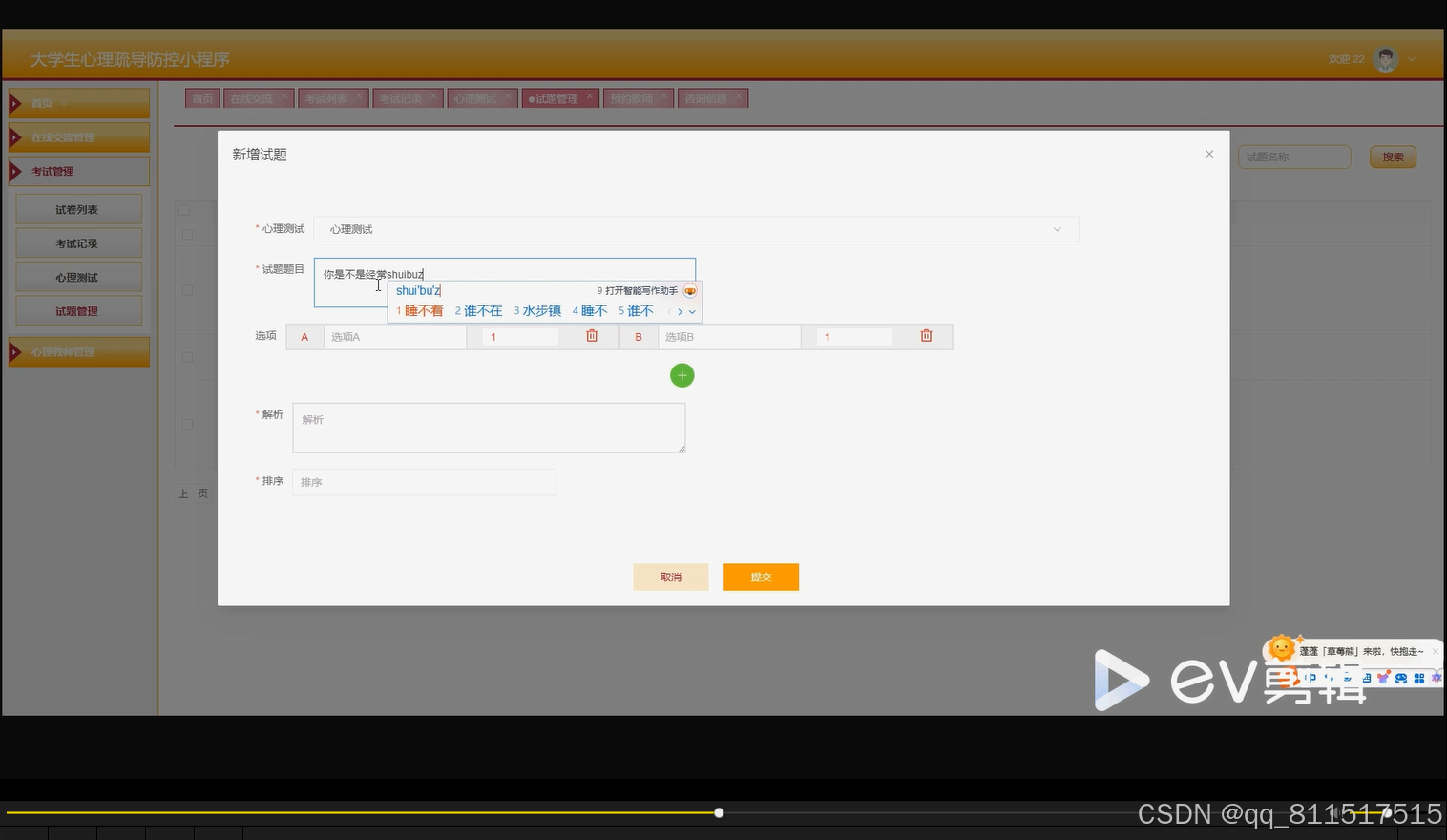The height and width of the screenshot is (840, 1447).
Task: Dismiss the 草莓熊 IME notification
Action: [1435, 651]
